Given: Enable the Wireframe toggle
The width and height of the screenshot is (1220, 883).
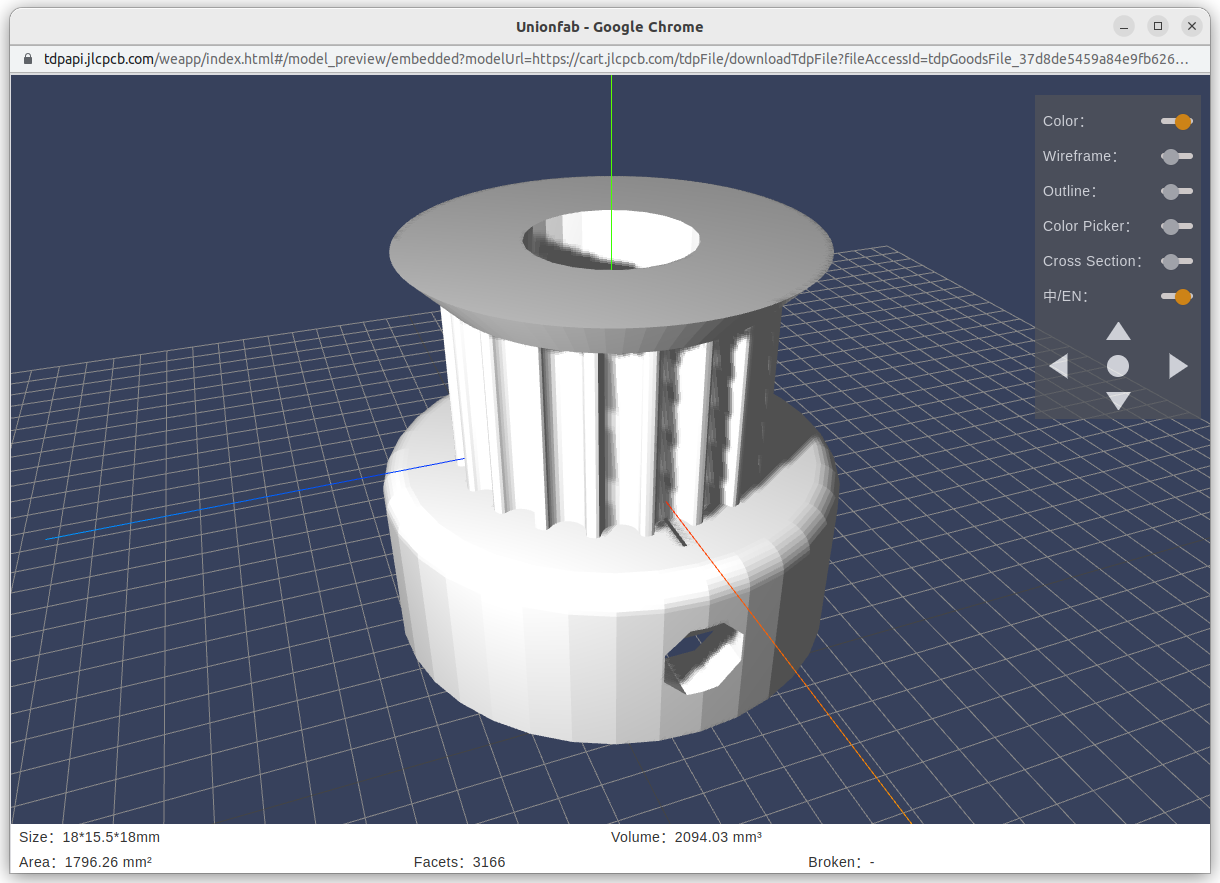Looking at the screenshot, I should [x=1177, y=156].
